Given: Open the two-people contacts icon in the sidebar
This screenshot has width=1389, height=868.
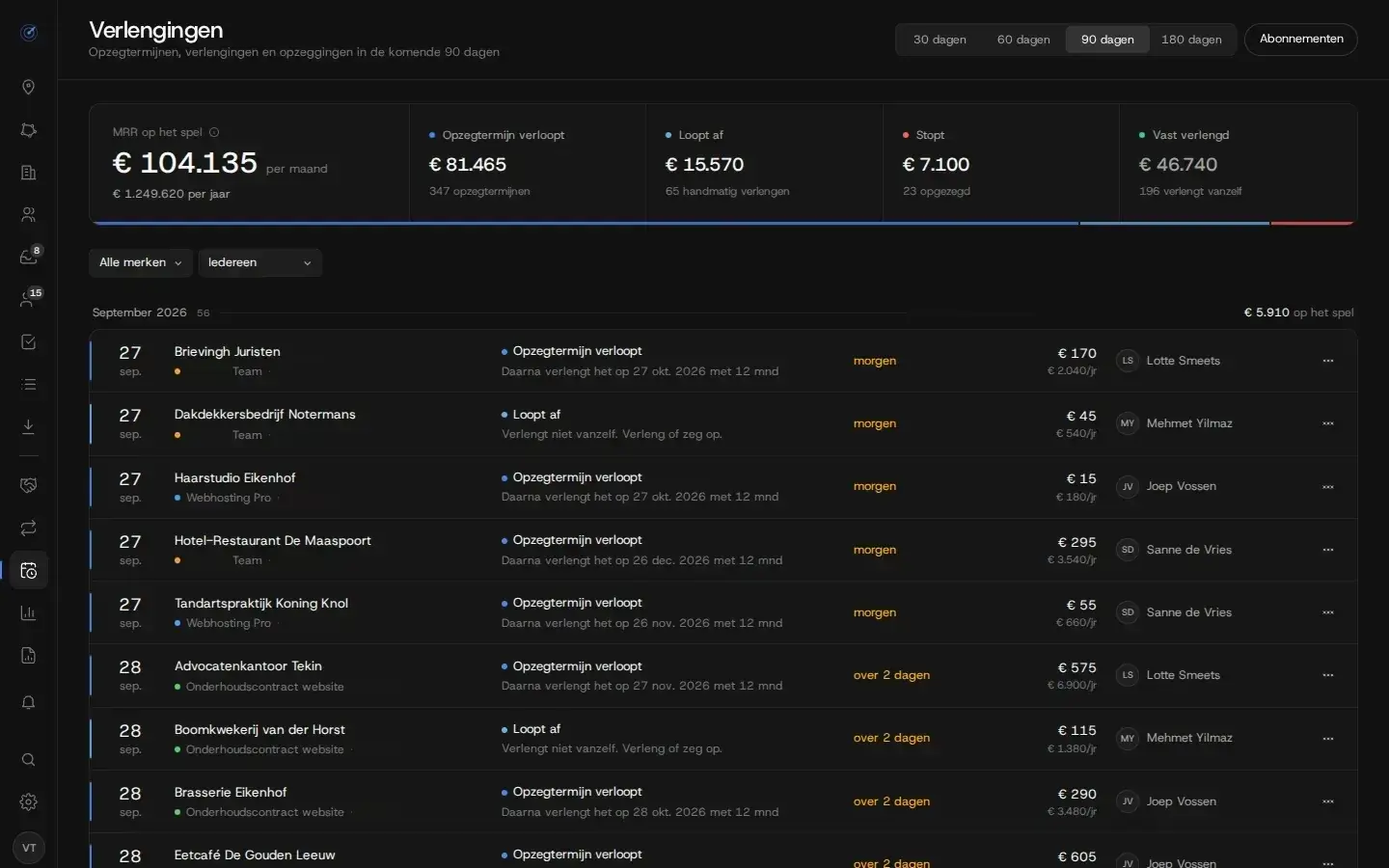Looking at the screenshot, I should (29, 215).
